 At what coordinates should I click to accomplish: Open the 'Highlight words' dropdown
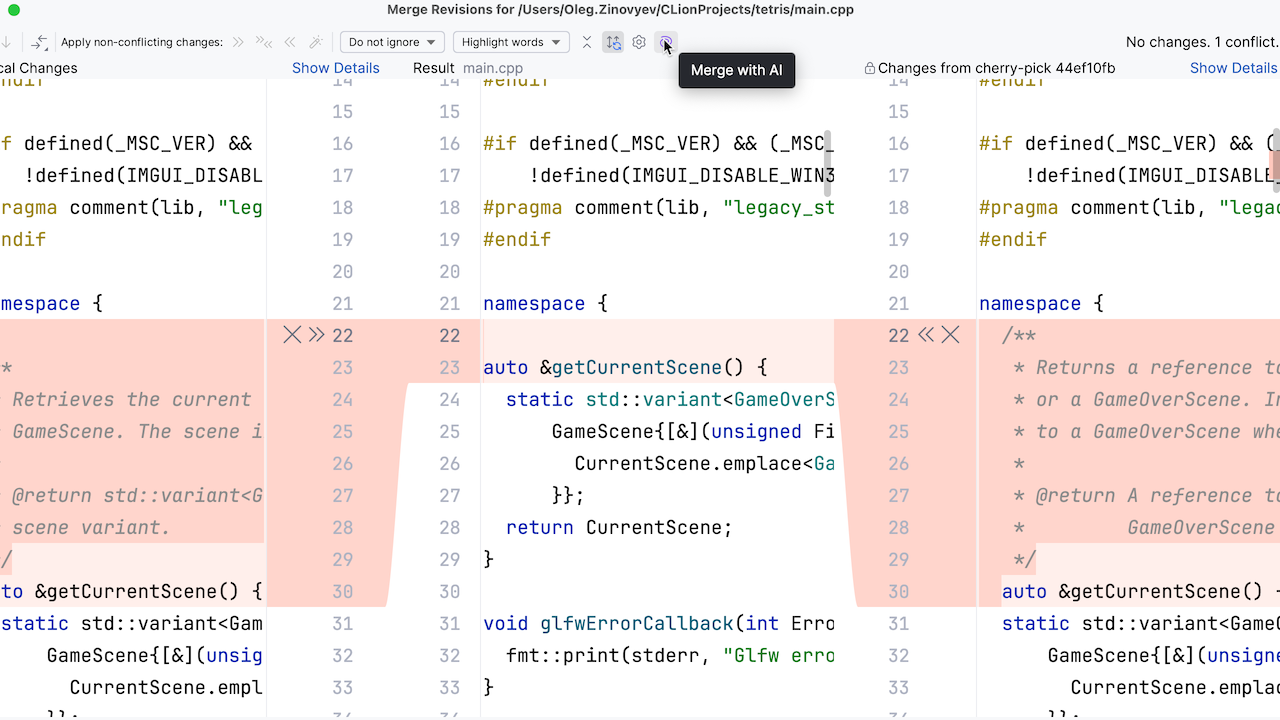pyautogui.click(x=511, y=42)
